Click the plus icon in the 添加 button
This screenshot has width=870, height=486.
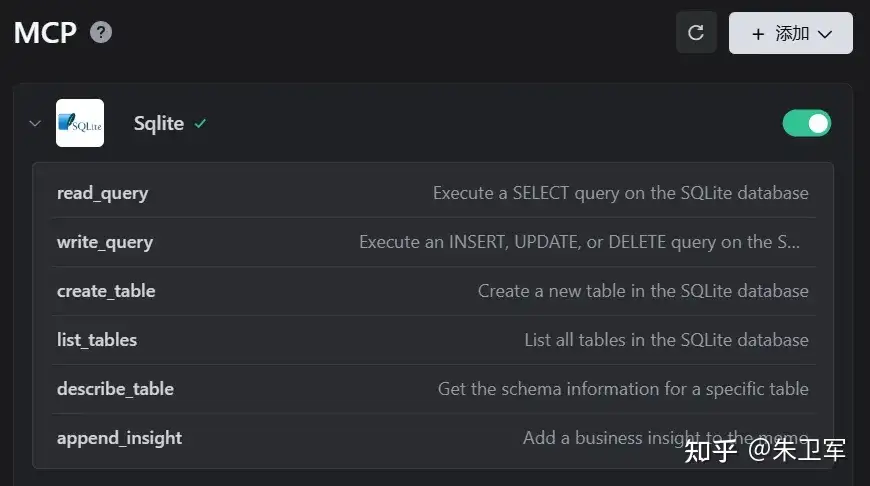click(758, 34)
